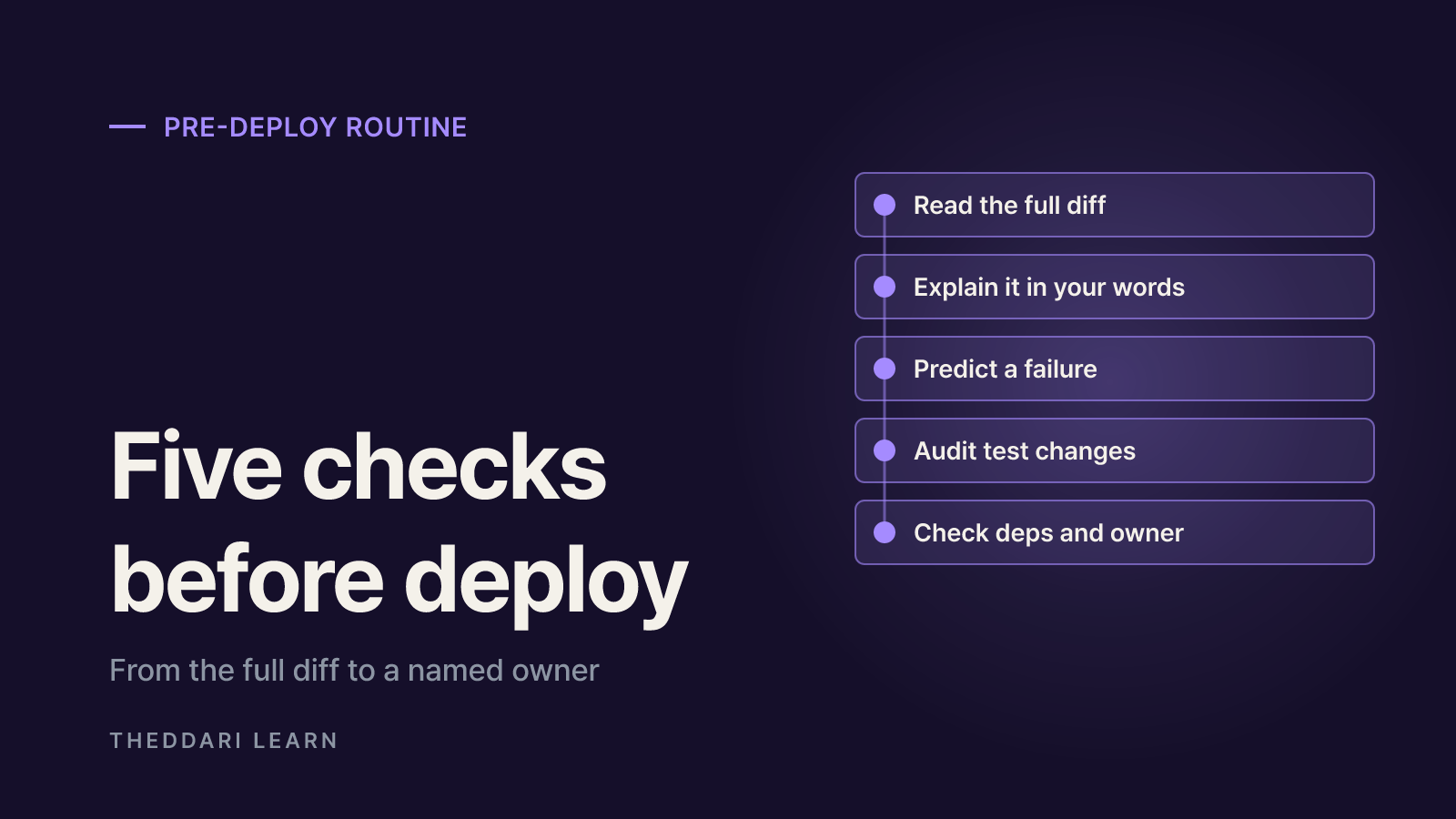The height and width of the screenshot is (819, 1456).
Task: Select the 'Read the full diff' step card
Action: 1115,205
